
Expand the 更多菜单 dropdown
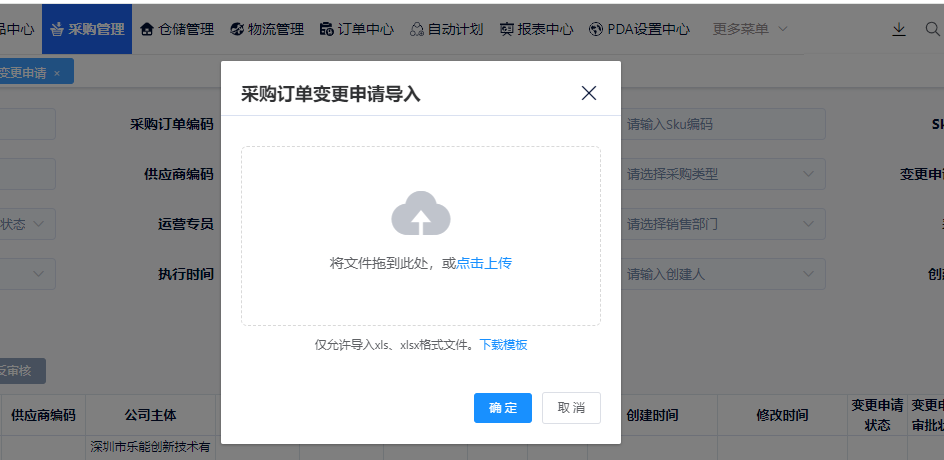[x=750, y=29]
